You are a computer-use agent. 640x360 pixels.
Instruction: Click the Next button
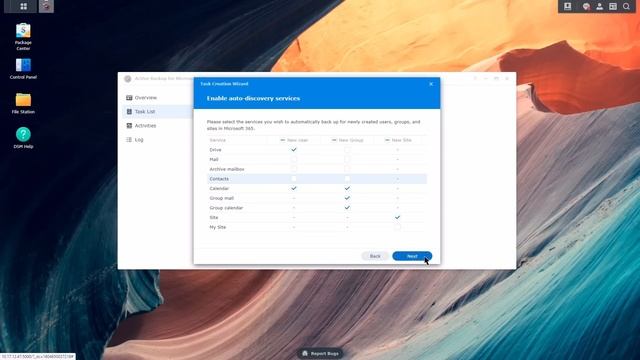tap(412, 256)
